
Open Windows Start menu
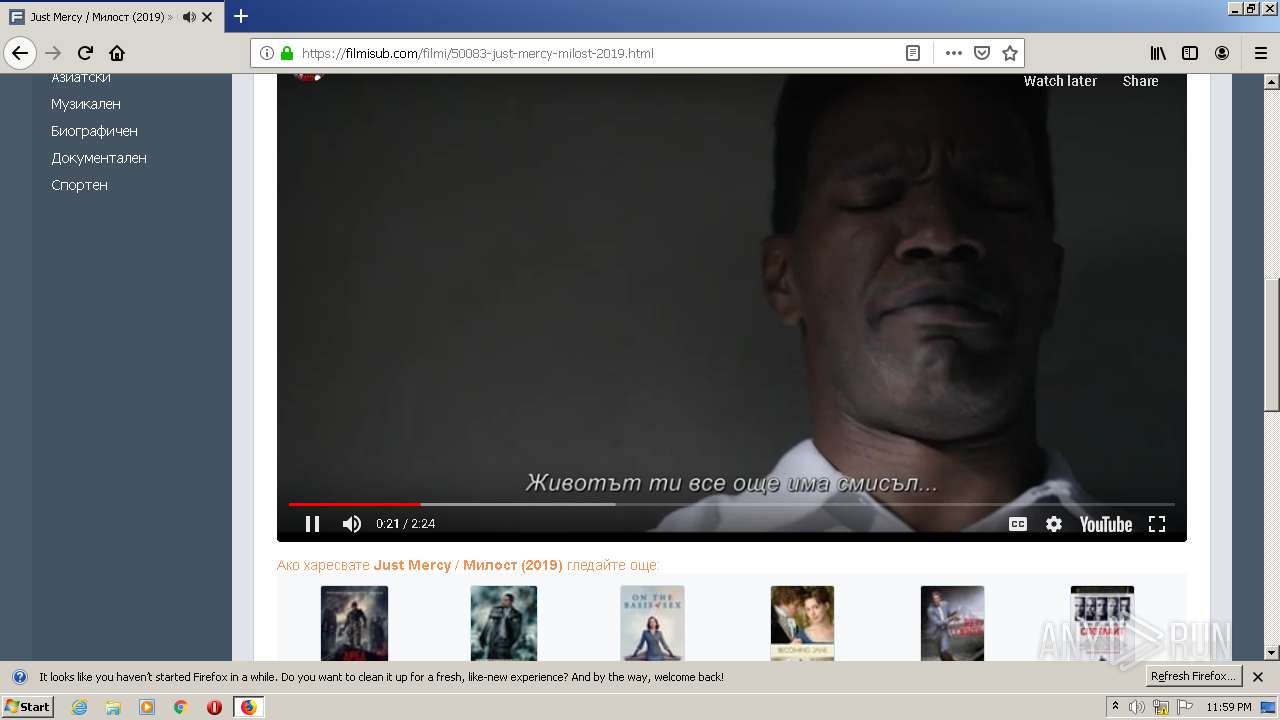click(x=27, y=707)
